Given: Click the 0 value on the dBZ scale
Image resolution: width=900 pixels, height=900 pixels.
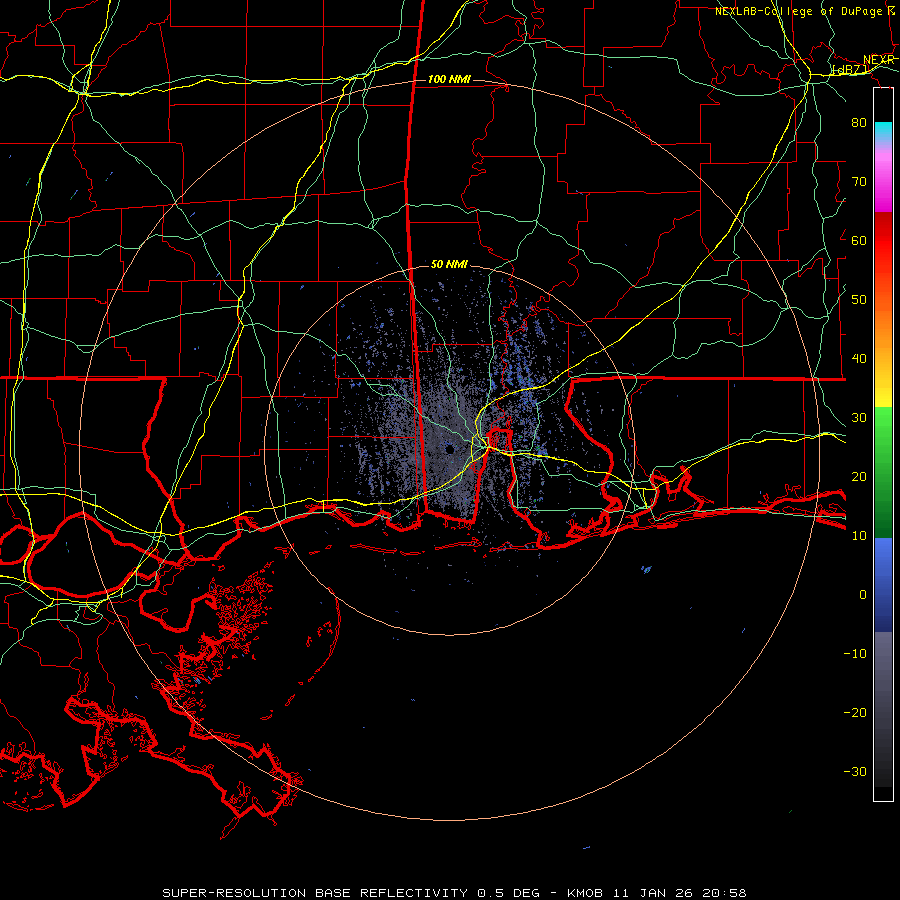Looking at the screenshot, I should (863, 595).
